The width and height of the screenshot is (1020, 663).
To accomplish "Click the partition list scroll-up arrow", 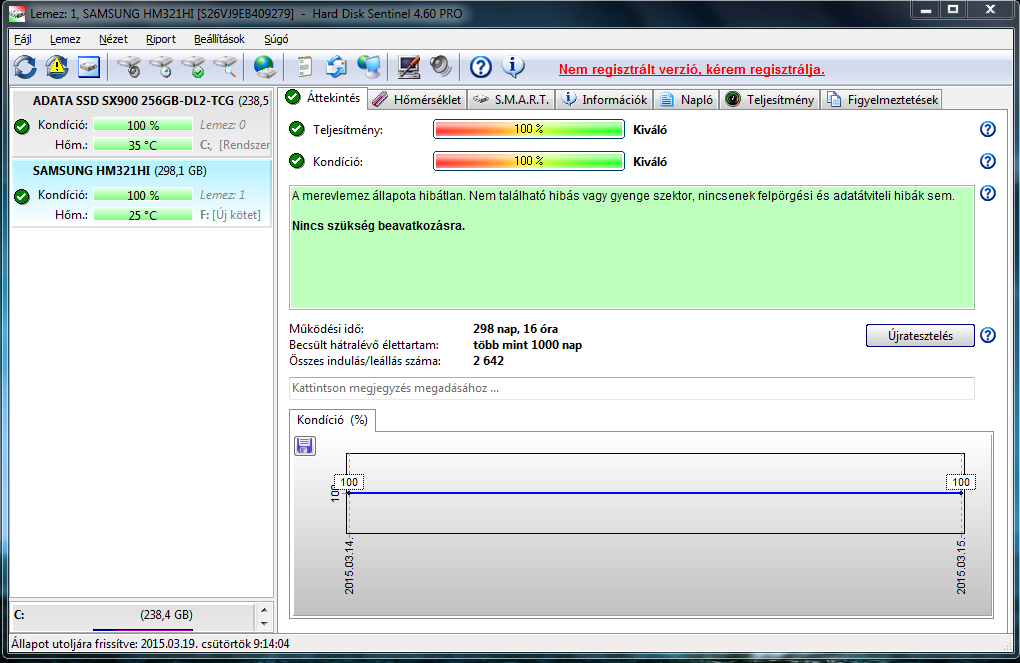I will coord(264,610).
